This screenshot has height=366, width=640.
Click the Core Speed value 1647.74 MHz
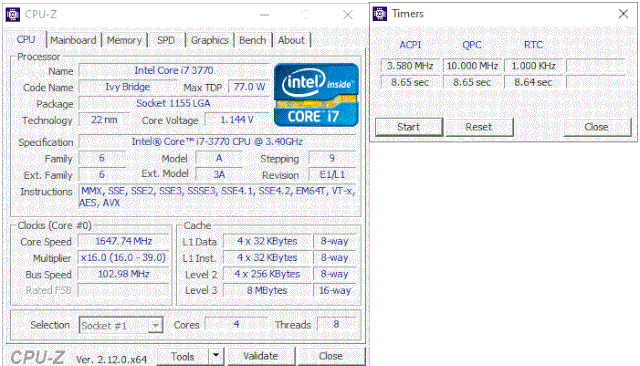(x=124, y=241)
